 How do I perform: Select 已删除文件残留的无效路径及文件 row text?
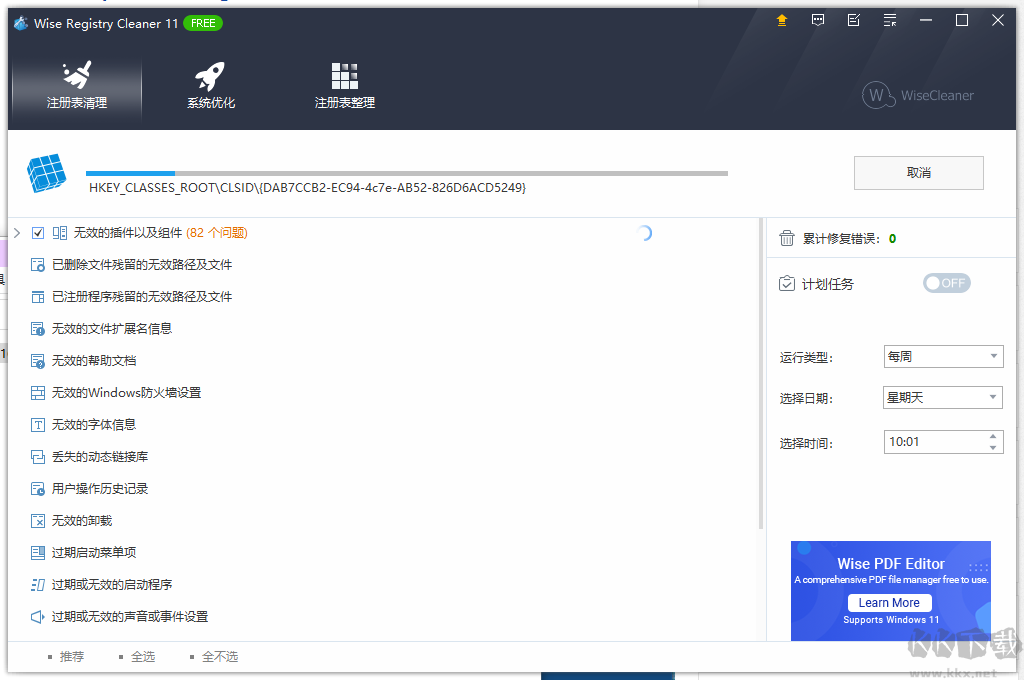[142, 265]
